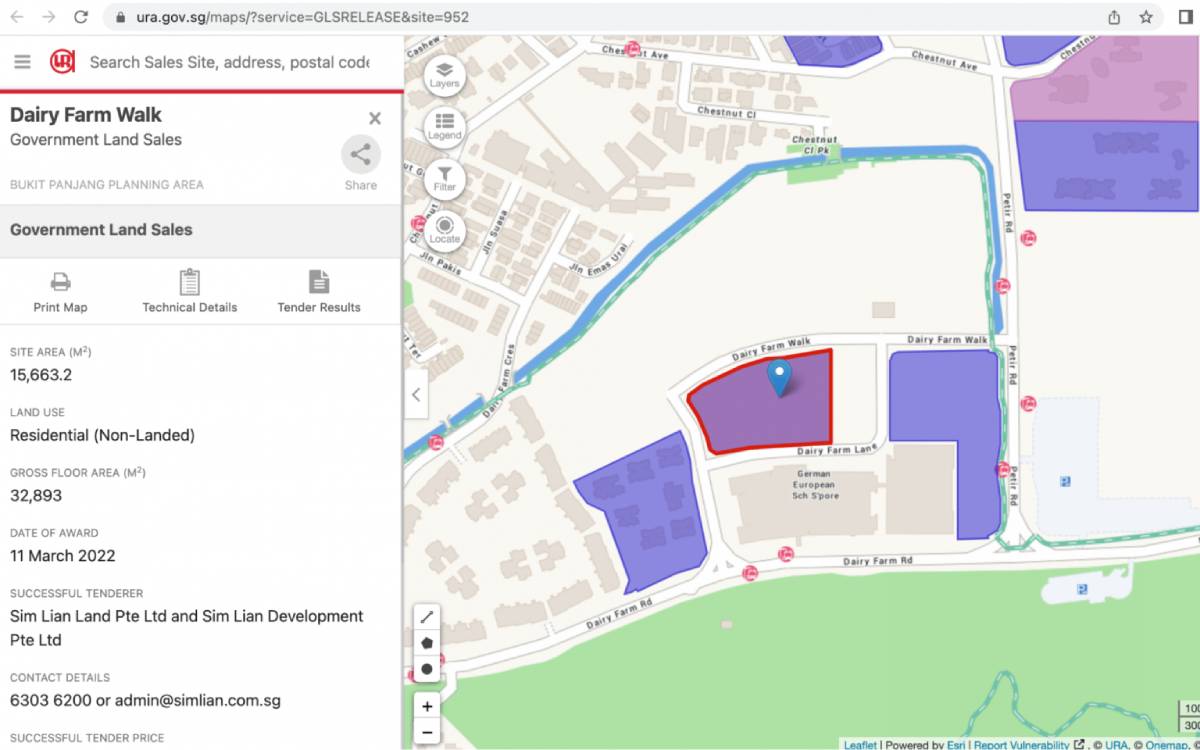Select the polygon draw tool
Viewport: 1200px width, 750px height.
(x=427, y=643)
